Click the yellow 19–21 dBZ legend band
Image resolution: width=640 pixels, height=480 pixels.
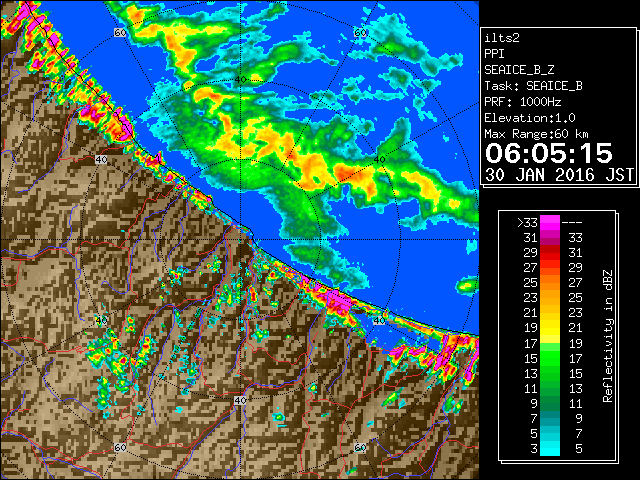pyautogui.click(x=550, y=328)
